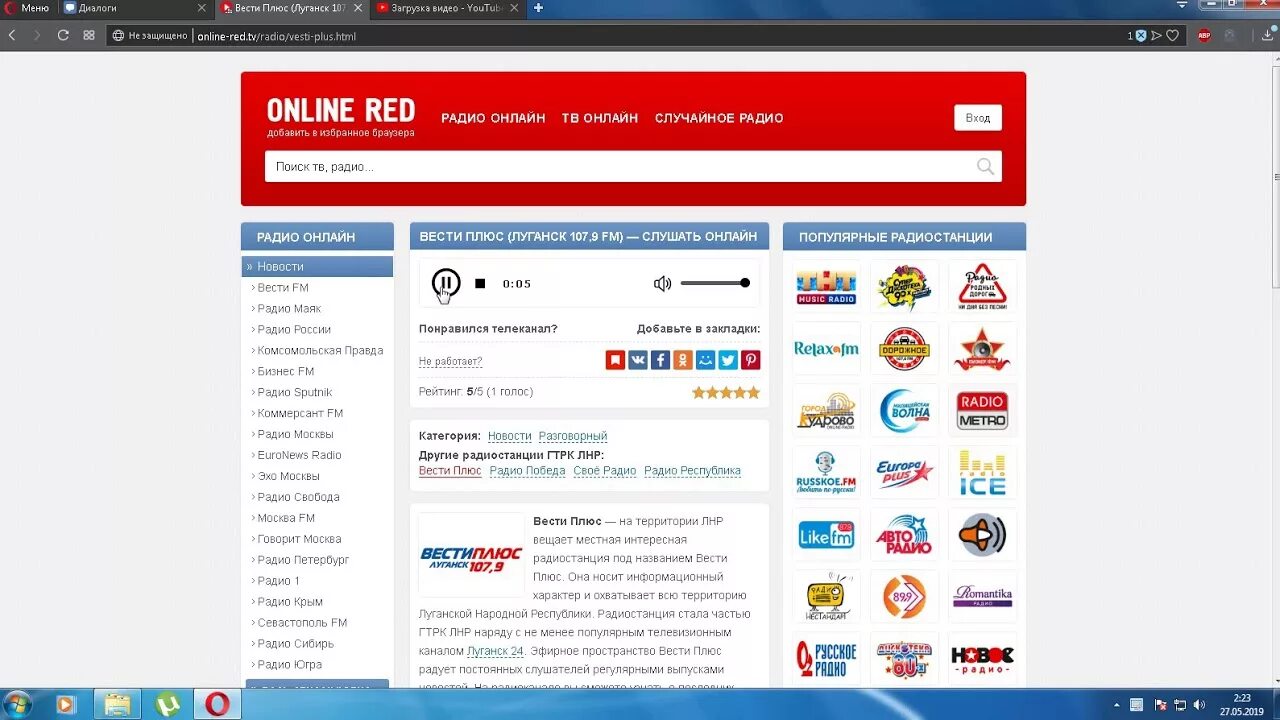Mute the radio player speaker icon
The height and width of the screenshot is (720, 1280).
pyautogui.click(x=662, y=284)
